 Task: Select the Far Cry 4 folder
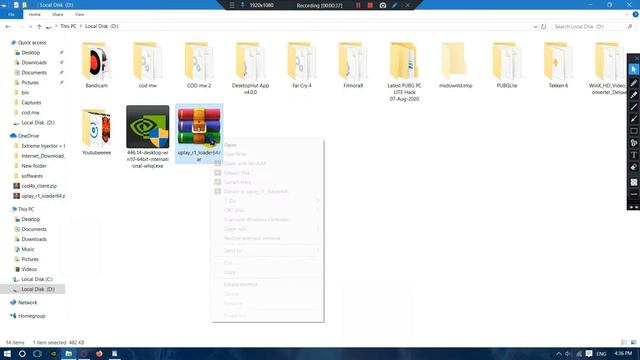point(302,65)
